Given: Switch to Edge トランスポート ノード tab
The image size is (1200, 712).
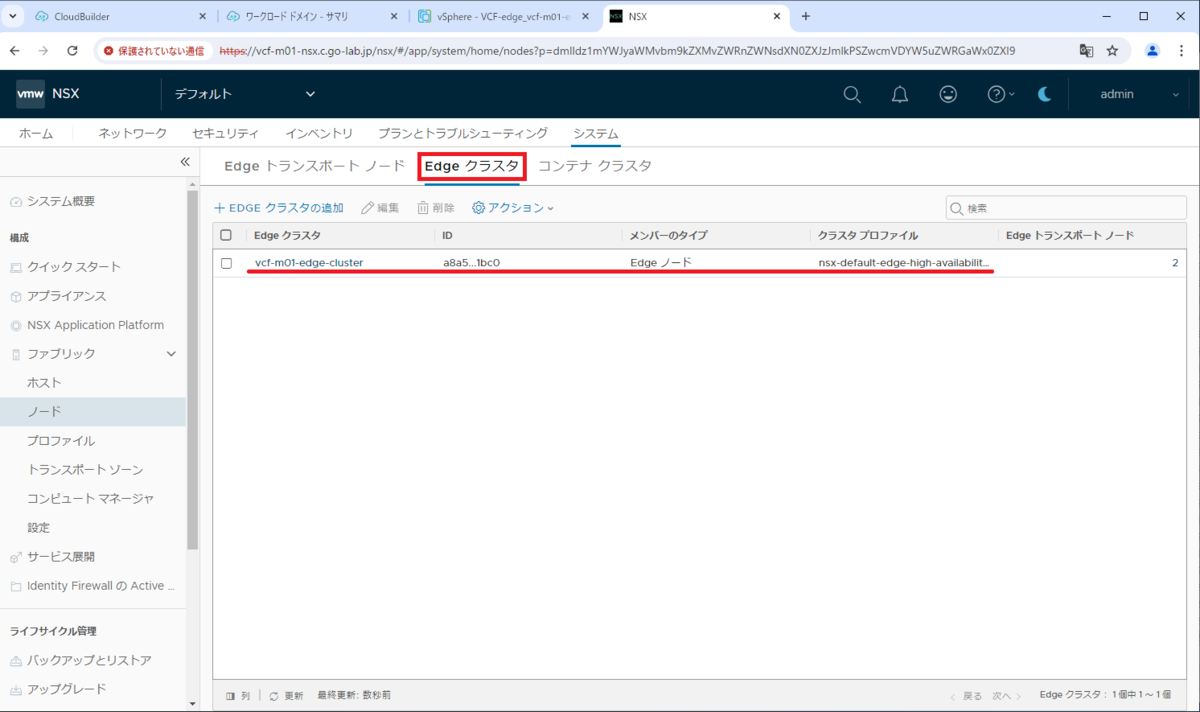Looking at the screenshot, I should pyautogui.click(x=314, y=166).
